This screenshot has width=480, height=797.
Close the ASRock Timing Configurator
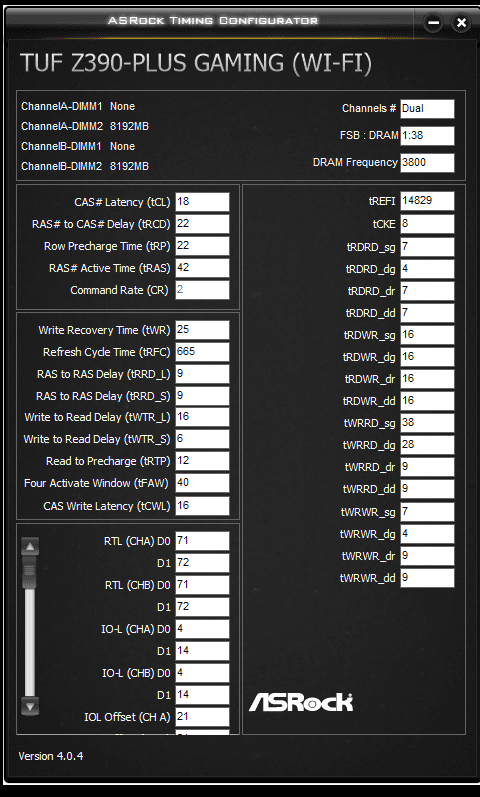pyautogui.click(x=461, y=23)
